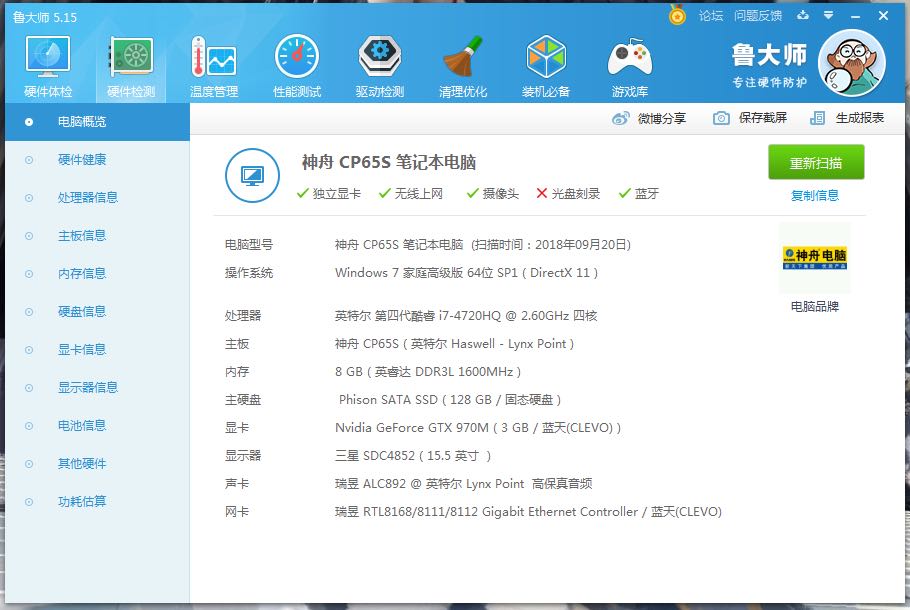Select 内存信息 in sidebar
Viewport: 910px width, 610px height.
click(x=98, y=274)
